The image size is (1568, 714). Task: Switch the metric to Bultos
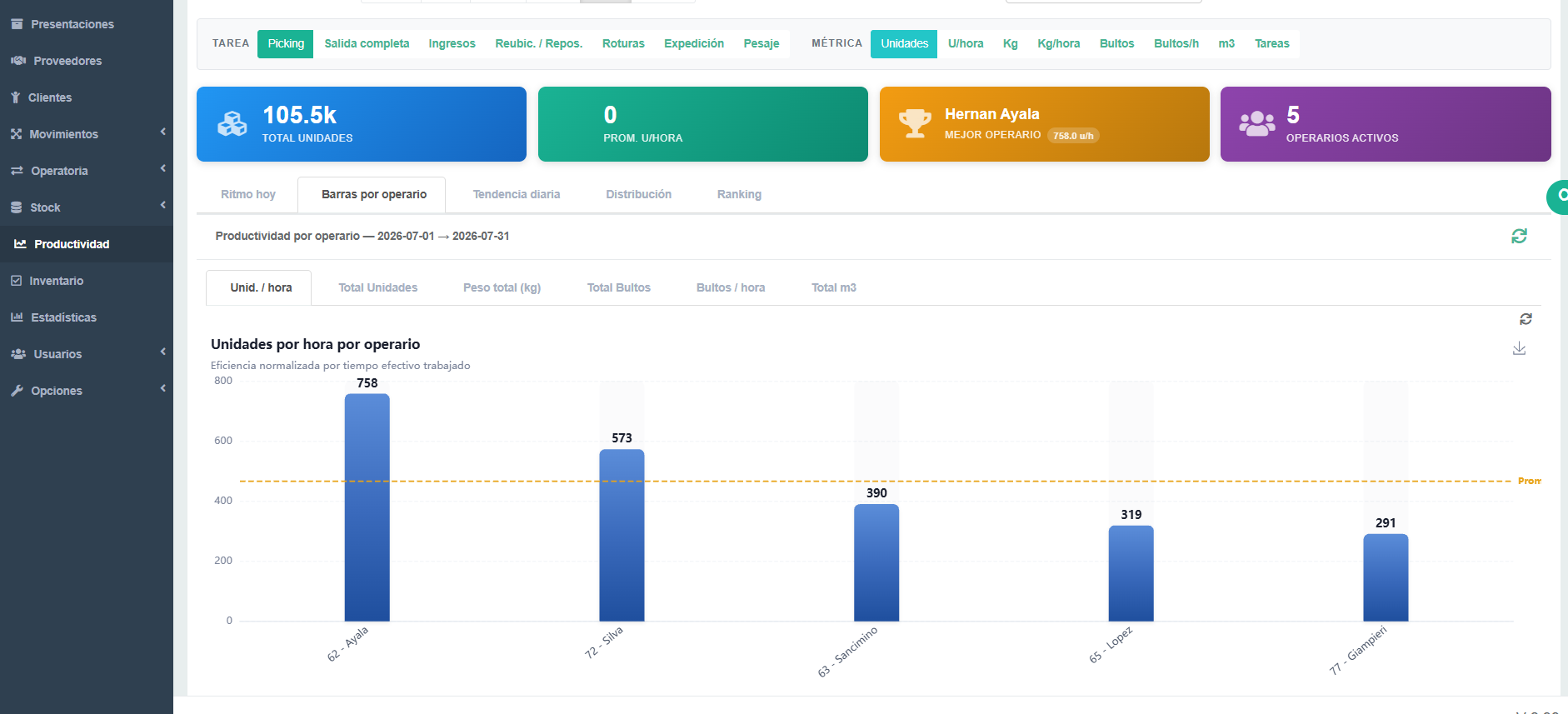point(1116,44)
